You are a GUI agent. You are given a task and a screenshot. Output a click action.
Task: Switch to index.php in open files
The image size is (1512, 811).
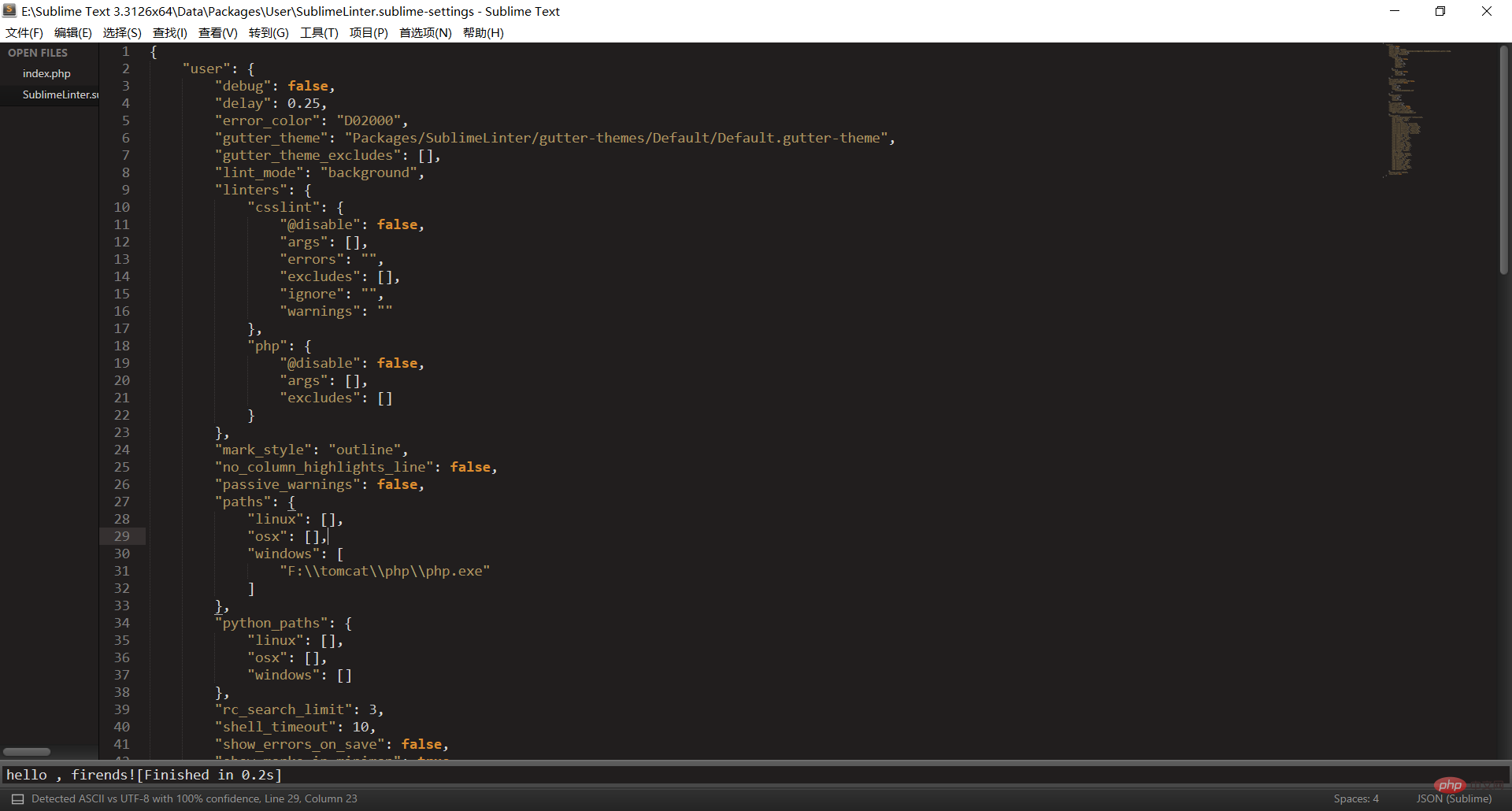tap(46, 73)
